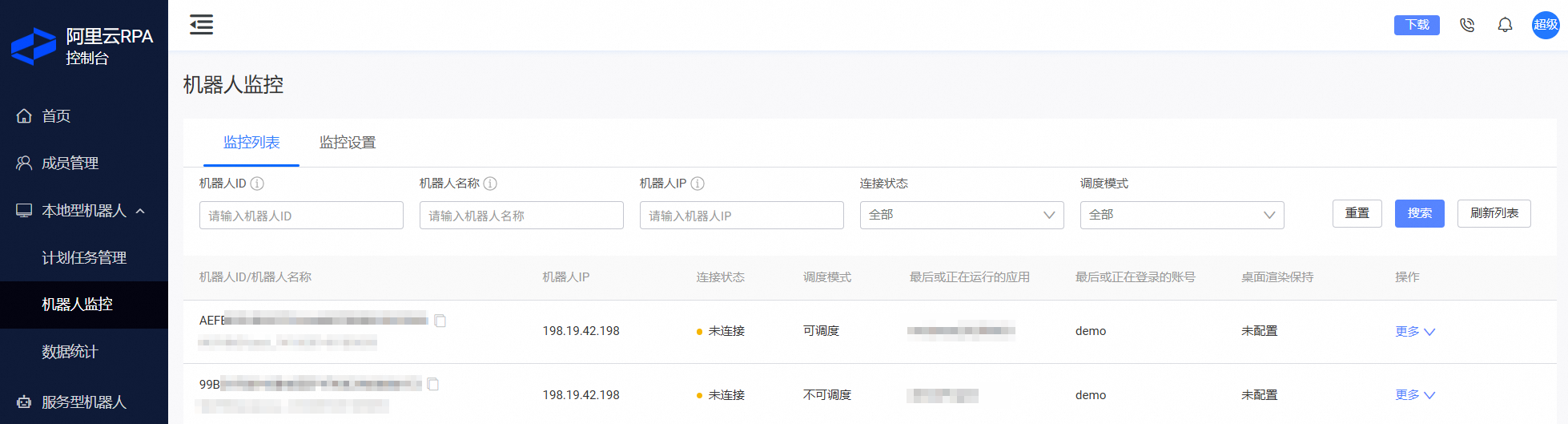
Task: Open the 调度模式 dropdown
Action: (x=1182, y=215)
